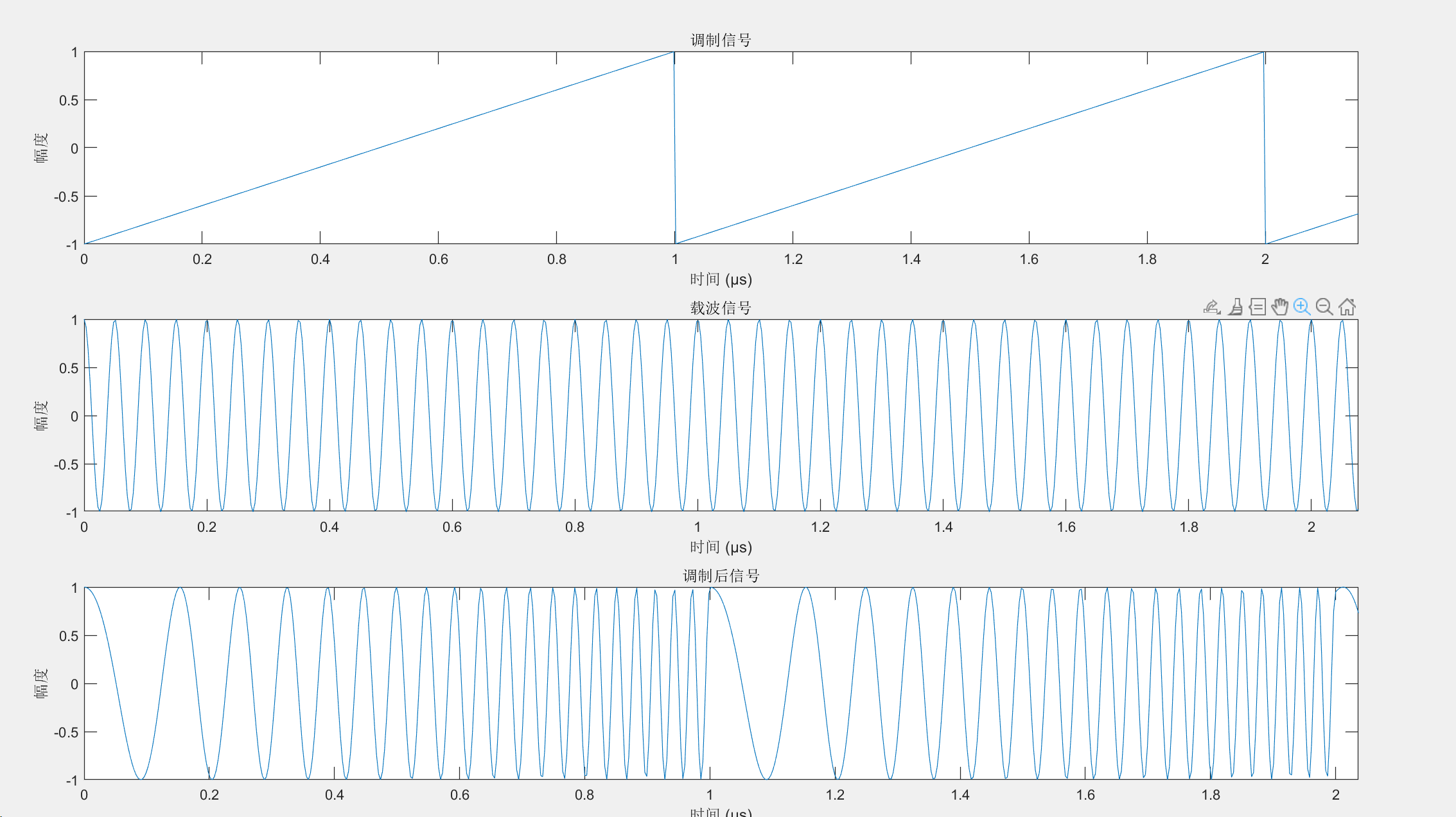Click the first trough of modulated signal
The height and width of the screenshot is (817, 1456).
point(142,778)
